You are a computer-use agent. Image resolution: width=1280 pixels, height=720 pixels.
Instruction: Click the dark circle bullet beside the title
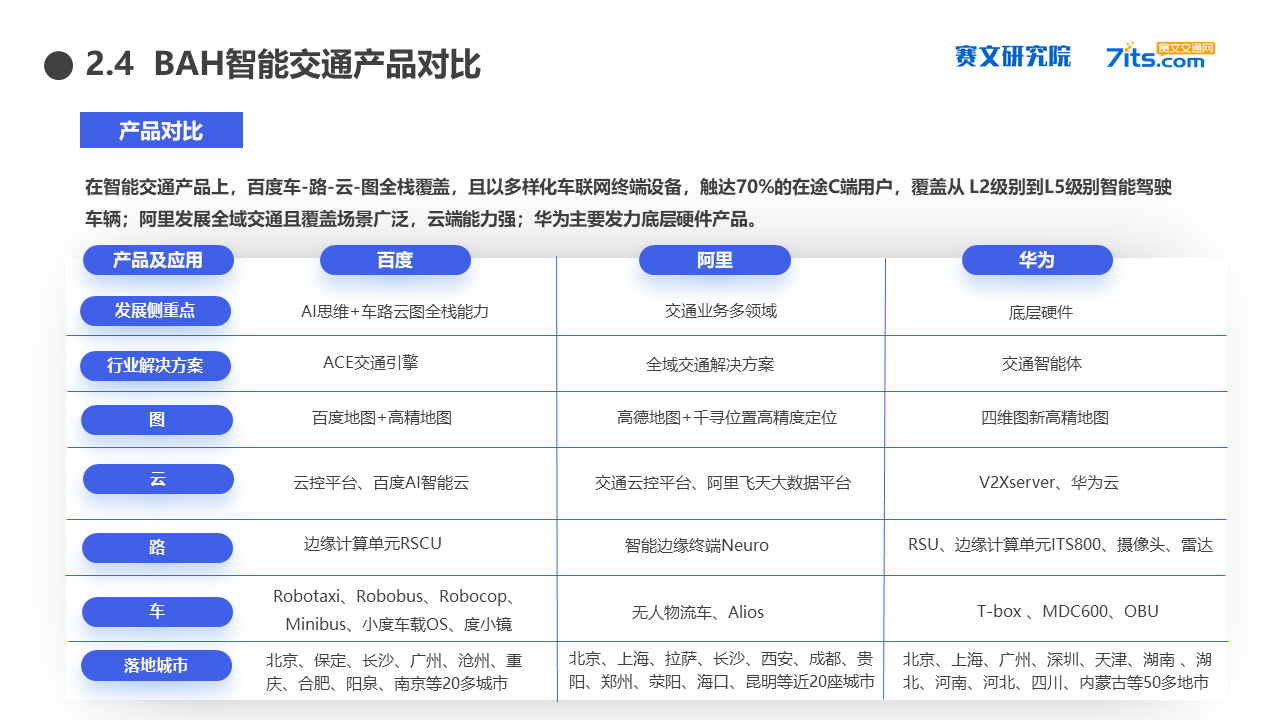[59, 65]
